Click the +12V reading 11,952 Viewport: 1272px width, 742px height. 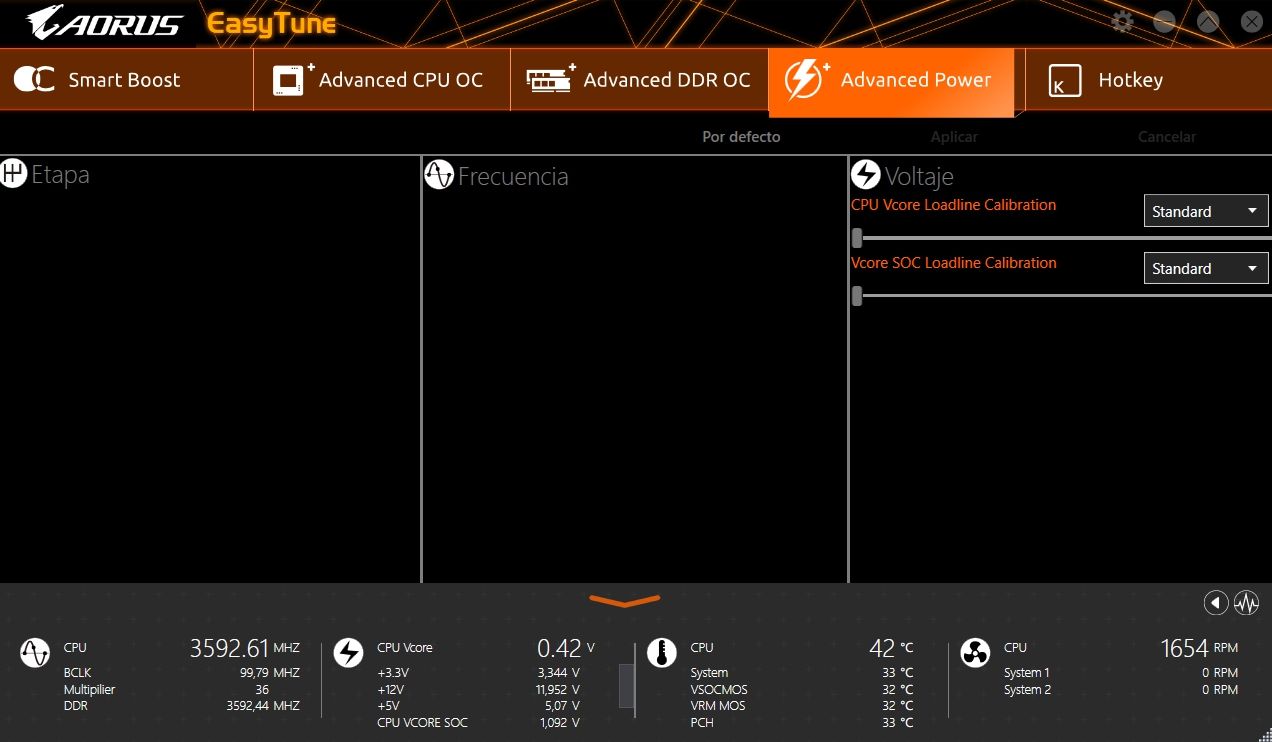point(557,690)
